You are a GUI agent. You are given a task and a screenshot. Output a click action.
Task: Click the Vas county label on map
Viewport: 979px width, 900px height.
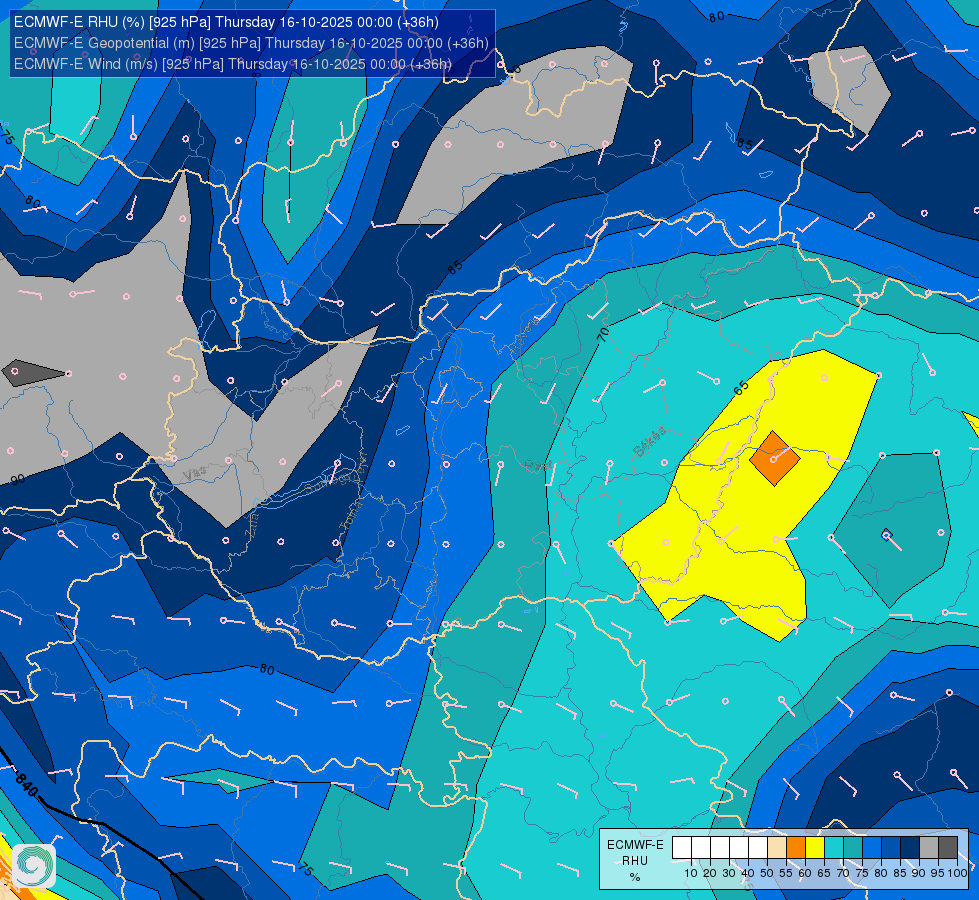pyautogui.click(x=195, y=474)
